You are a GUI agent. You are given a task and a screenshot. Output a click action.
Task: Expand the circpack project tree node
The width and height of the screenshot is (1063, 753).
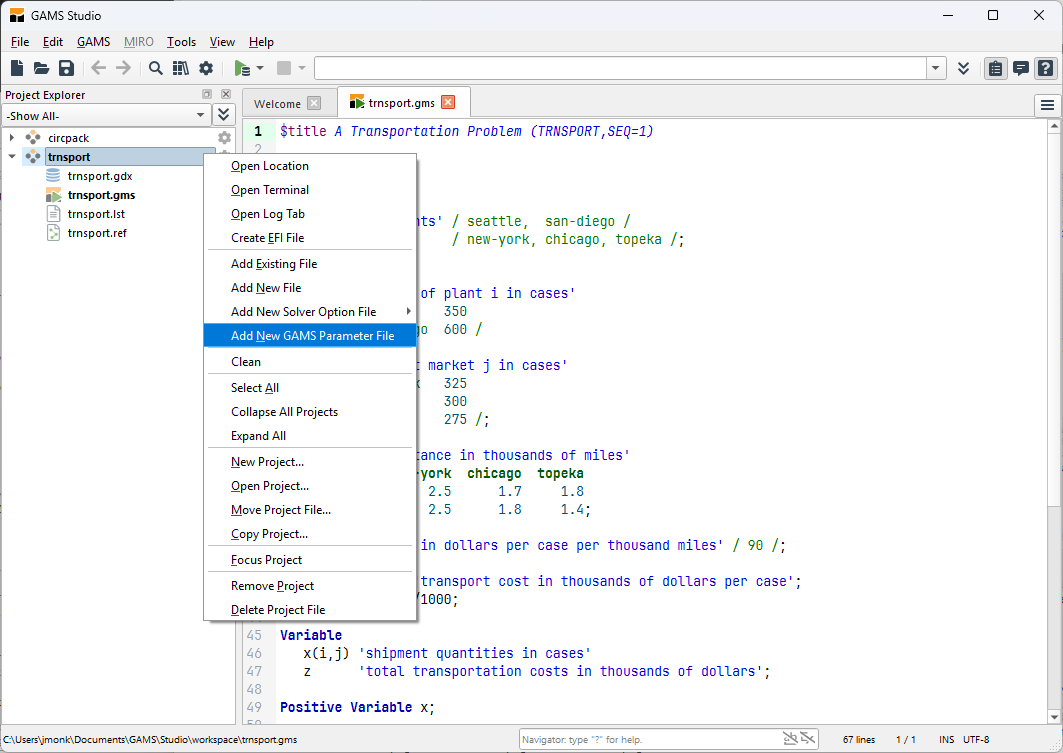pos(12,137)
